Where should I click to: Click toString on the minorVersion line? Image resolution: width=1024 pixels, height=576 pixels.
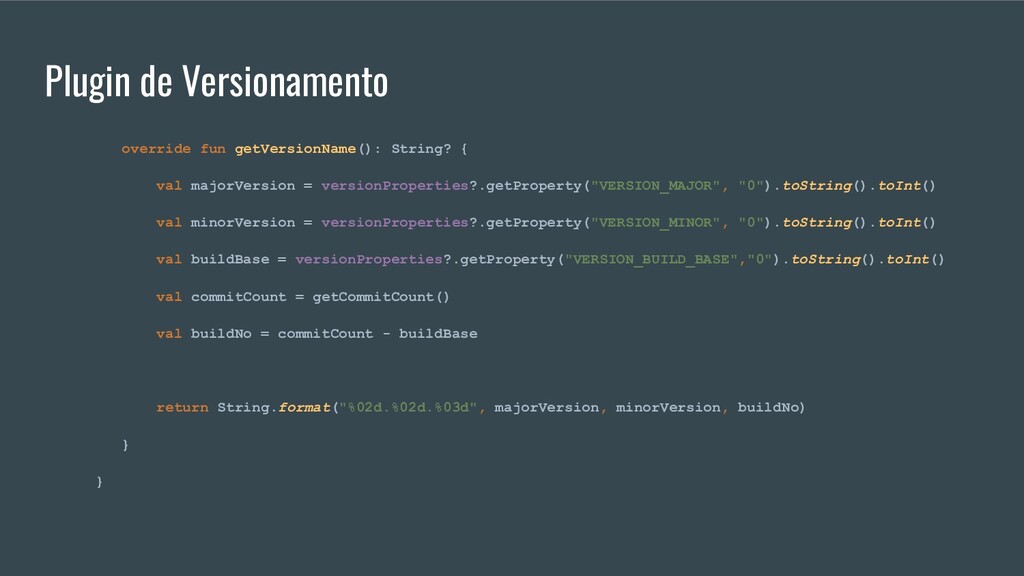pos(817,223)
